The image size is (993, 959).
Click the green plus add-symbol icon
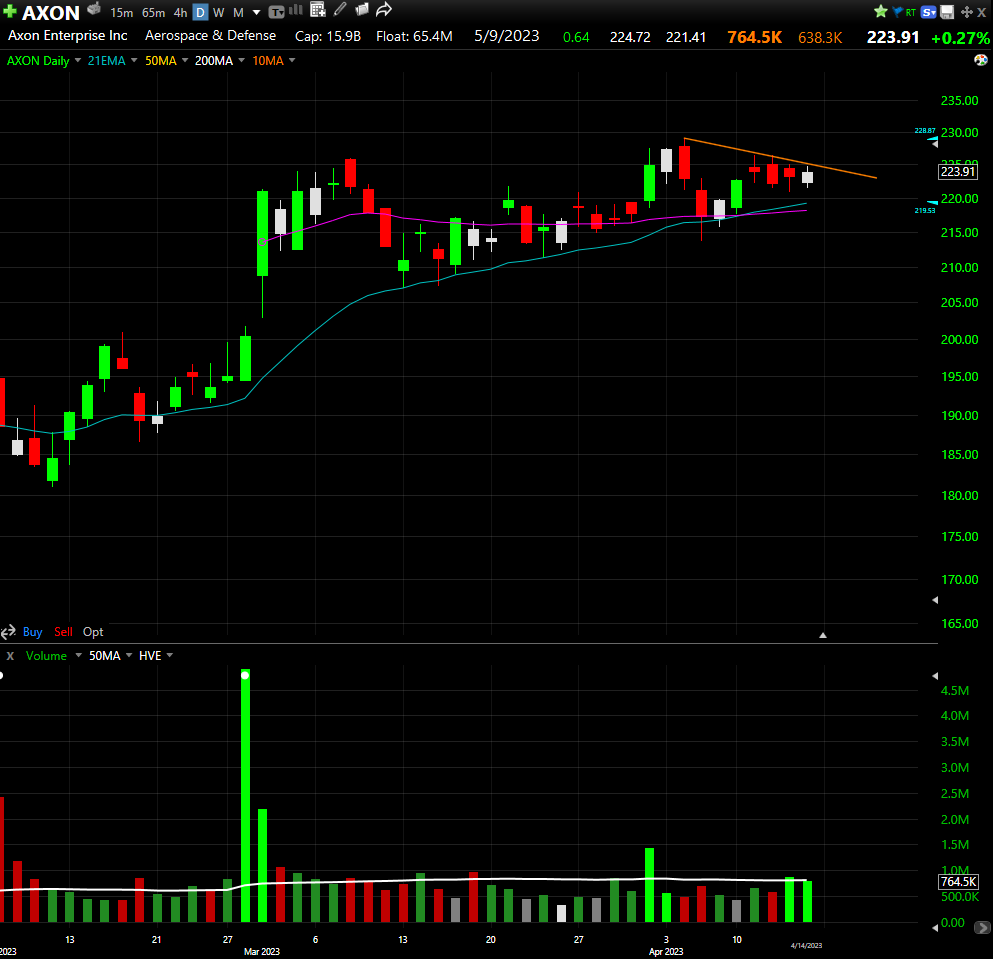coord(9,11)
